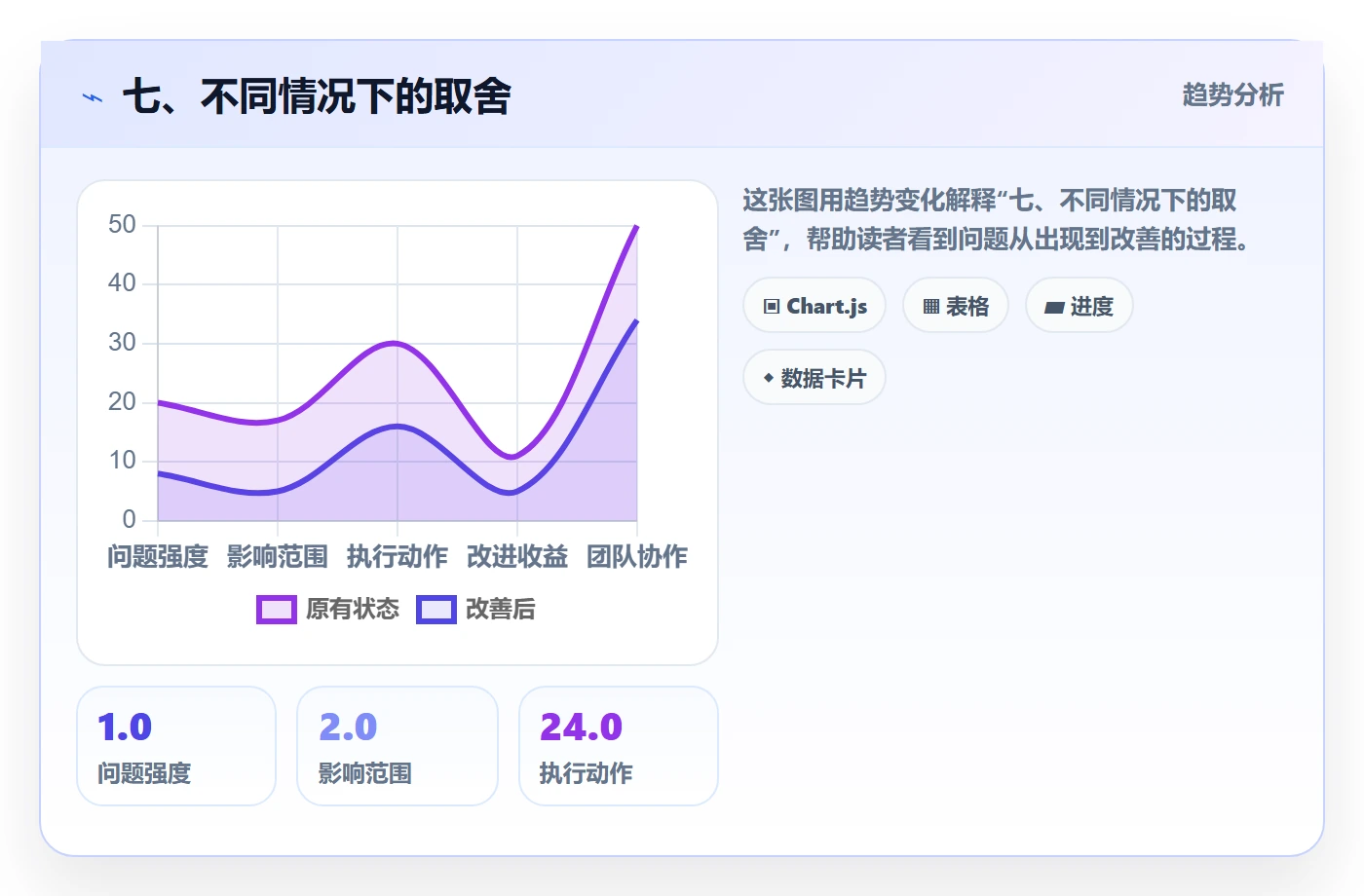Click the square icon in the Chart.js chip
This screenshot has height=896, width=1364.
coord(772,307)
